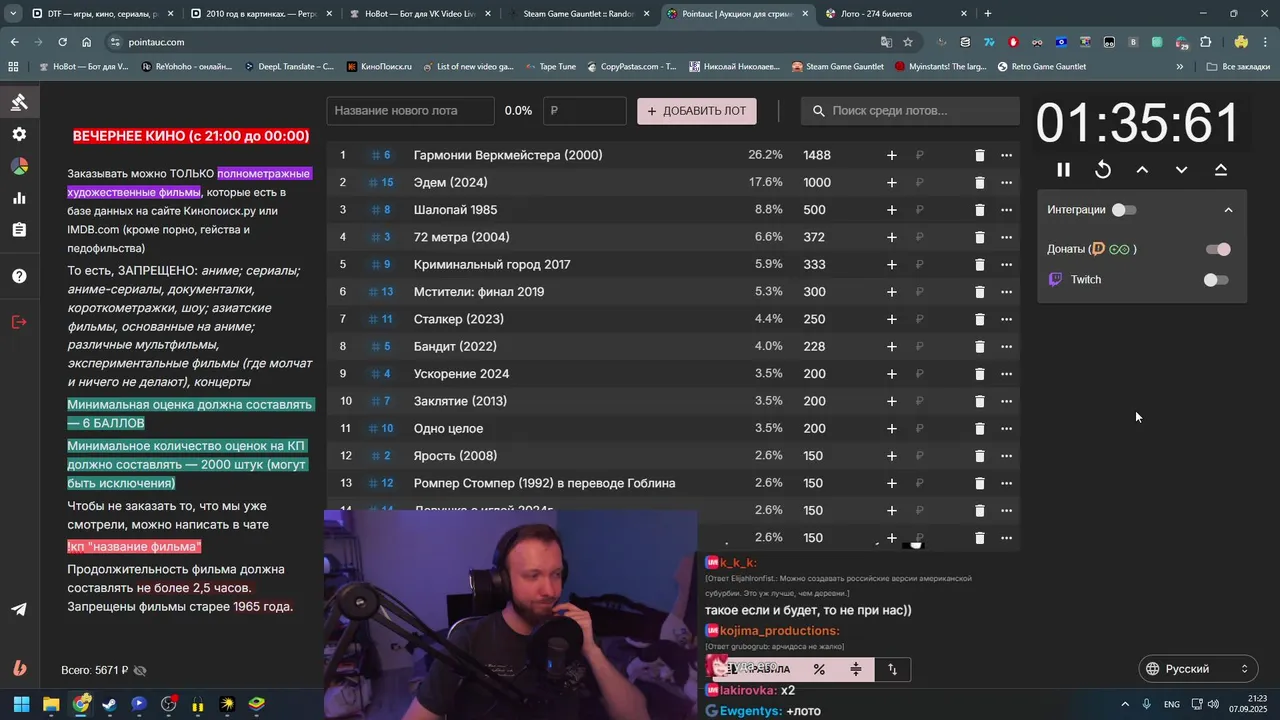Open the Retro Game Gauntlet bookmark
The width and height of the screenshot is (1280, 720).
(x=1040, y=67)
